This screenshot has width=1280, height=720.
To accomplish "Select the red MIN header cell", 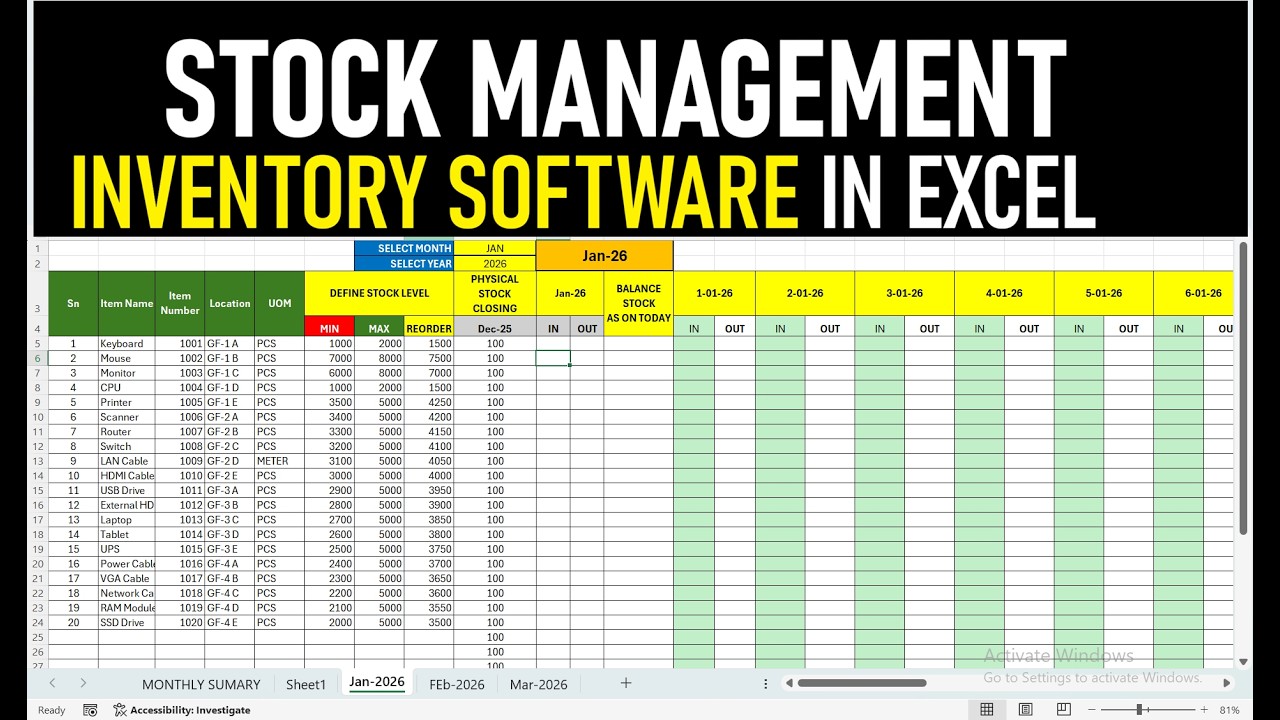I will click(x=329, y=328).
